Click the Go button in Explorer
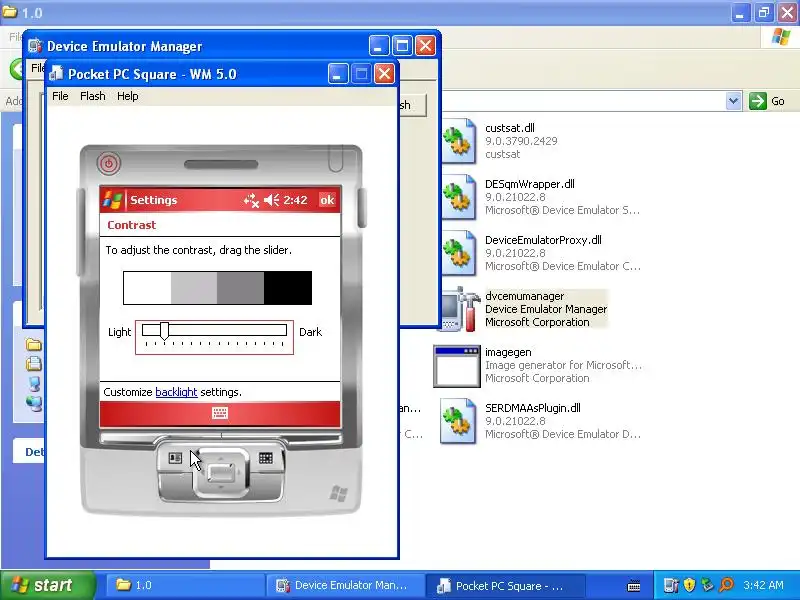 click(767, 101)
